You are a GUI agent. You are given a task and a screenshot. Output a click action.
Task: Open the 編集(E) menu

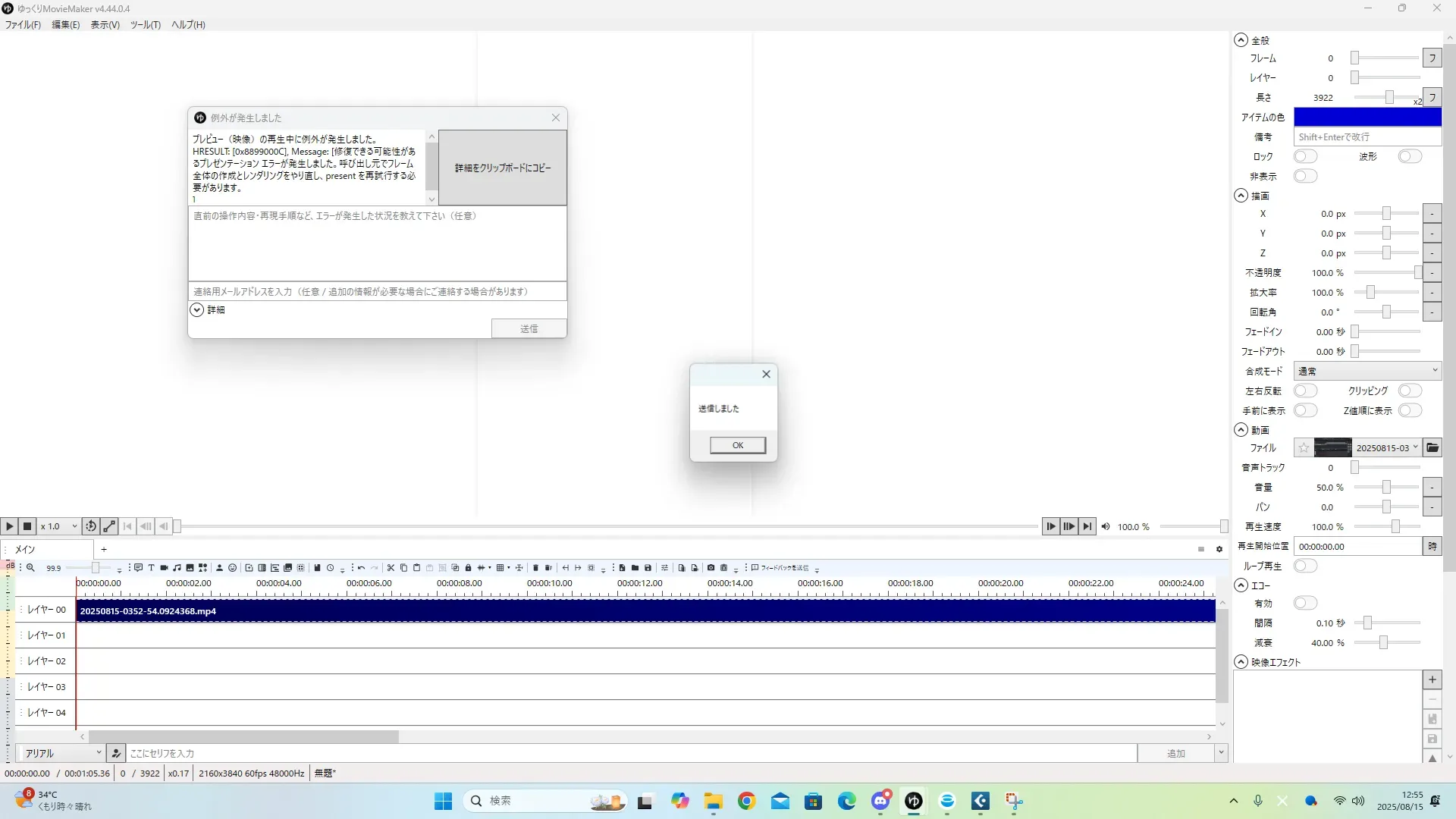[65, 25]
